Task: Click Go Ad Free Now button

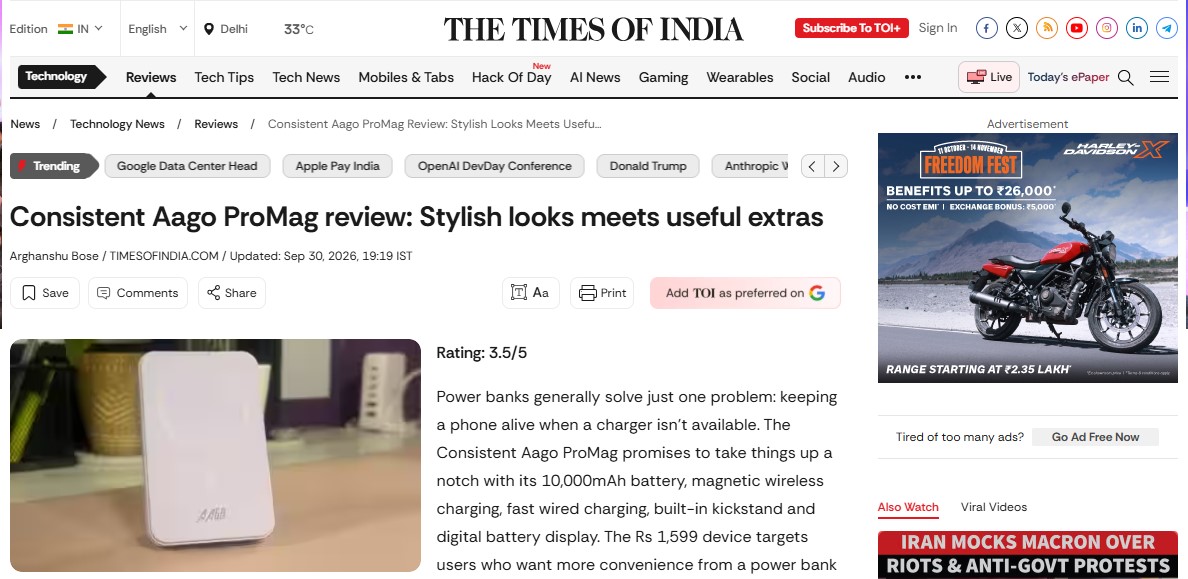Action: click(1095, 437)
